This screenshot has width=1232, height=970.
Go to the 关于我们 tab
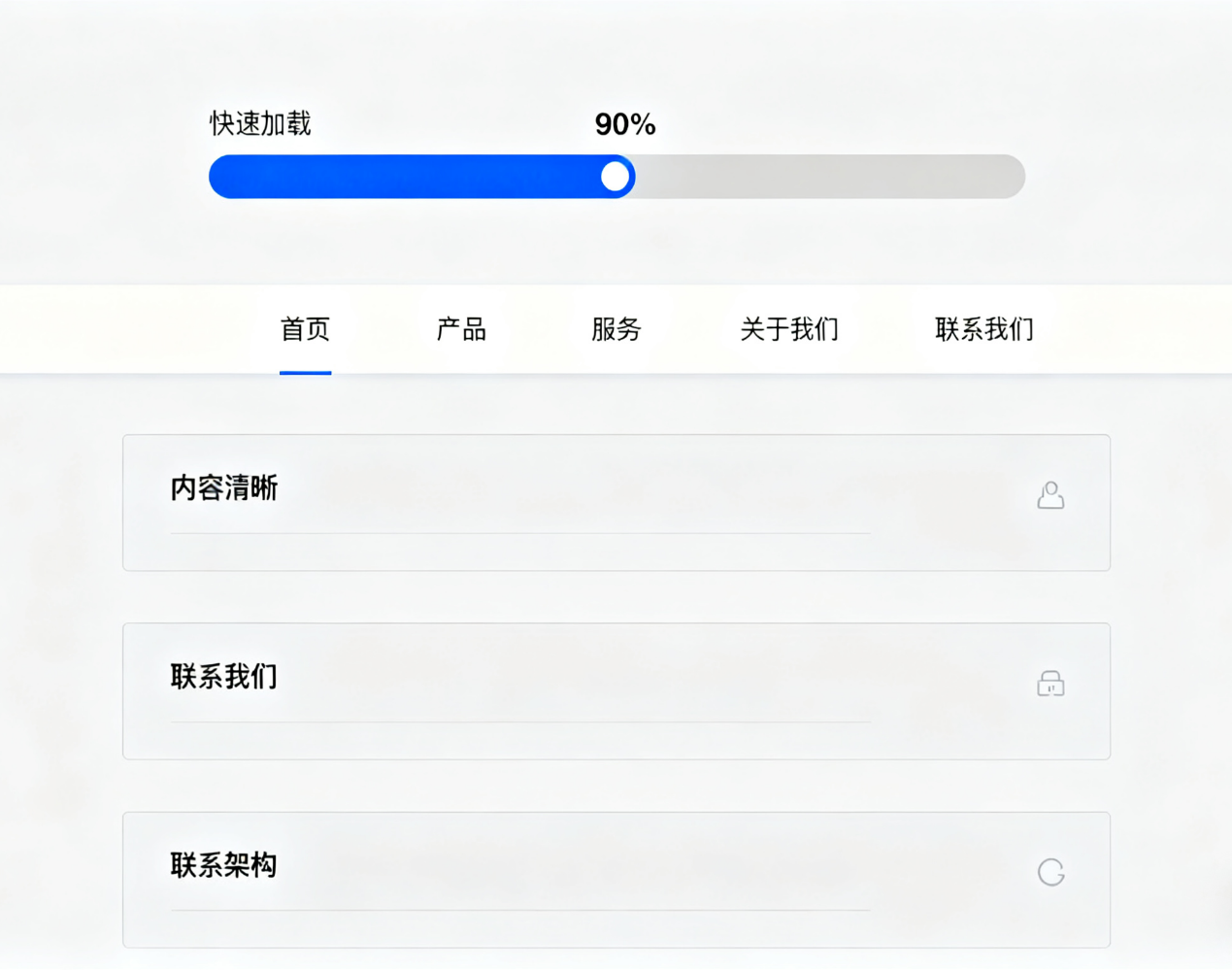click(789, 329)
